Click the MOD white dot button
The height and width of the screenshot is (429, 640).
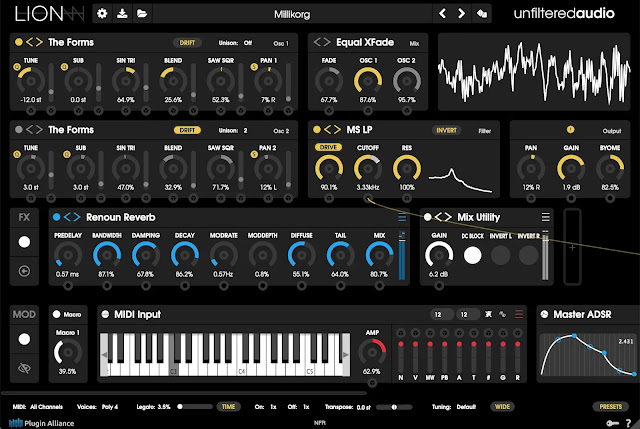coord(24,339)
